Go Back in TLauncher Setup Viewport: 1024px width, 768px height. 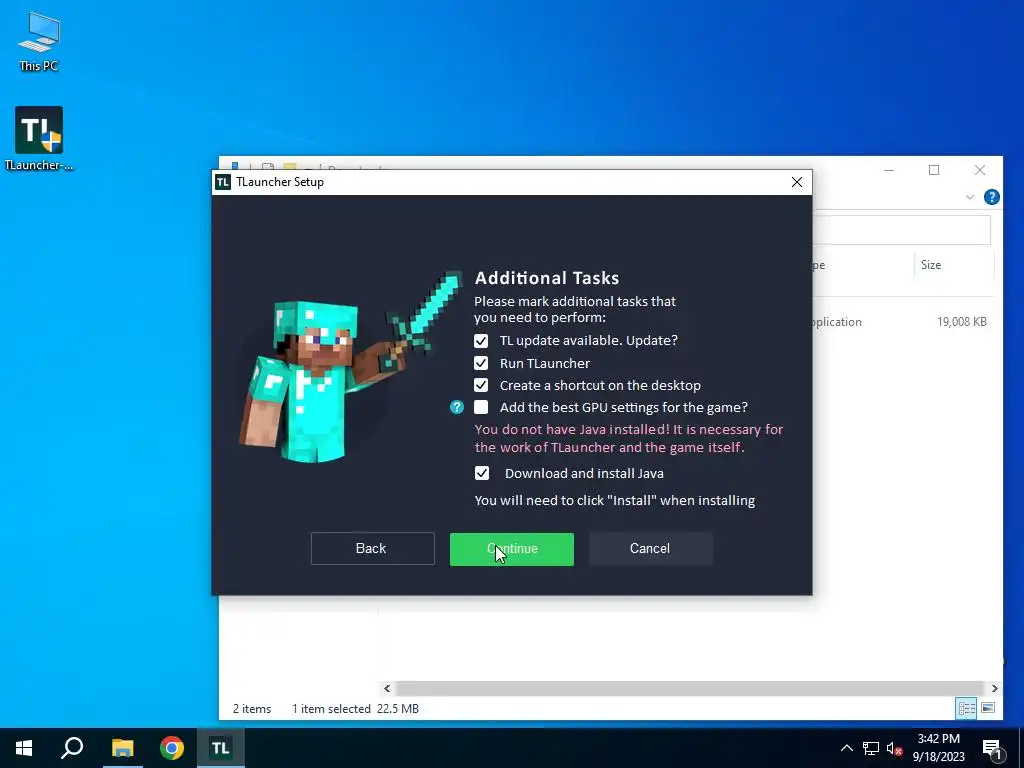[372, 549]
